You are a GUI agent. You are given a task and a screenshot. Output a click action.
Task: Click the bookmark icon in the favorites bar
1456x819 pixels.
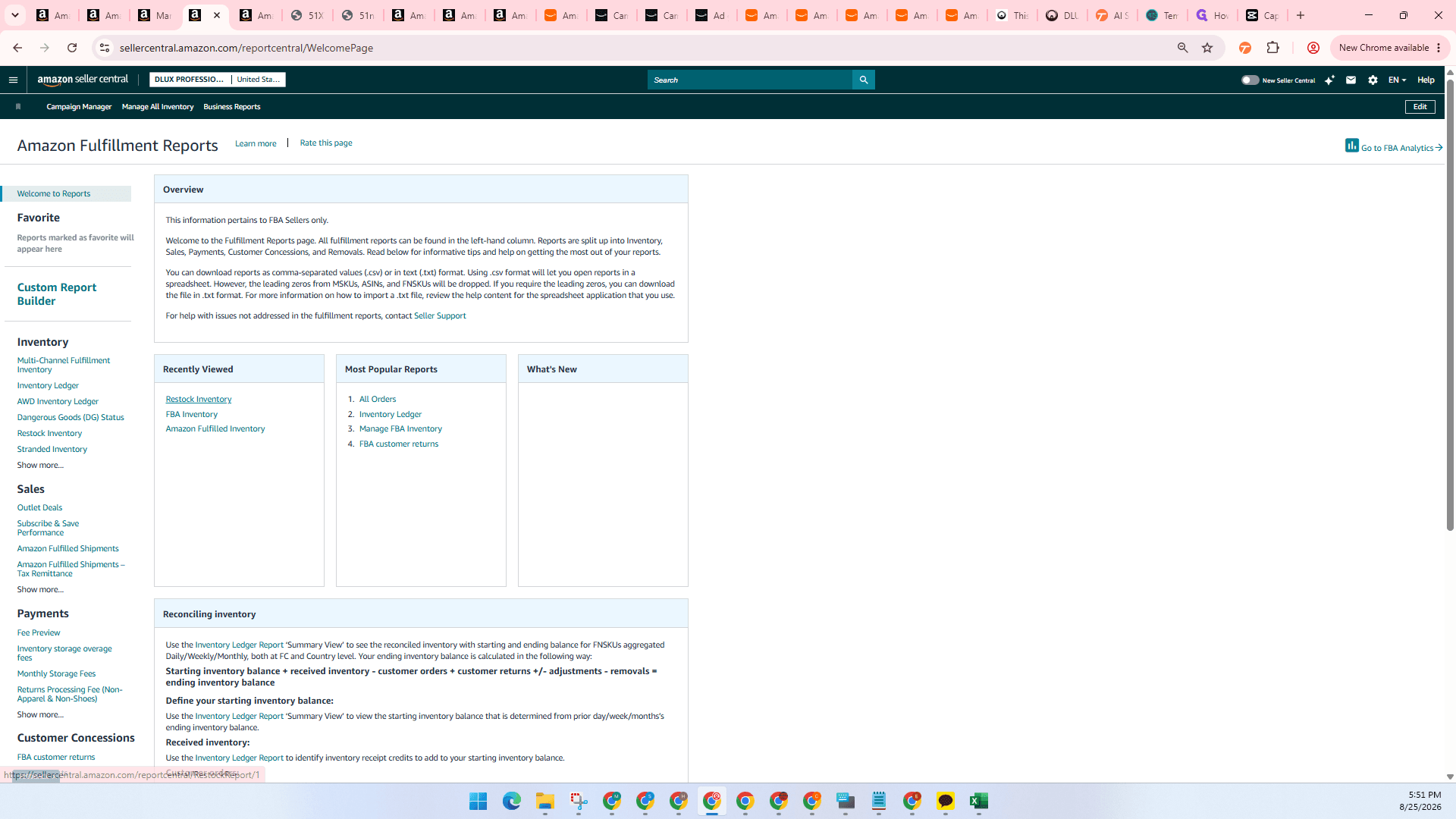[x=18, y=107]
